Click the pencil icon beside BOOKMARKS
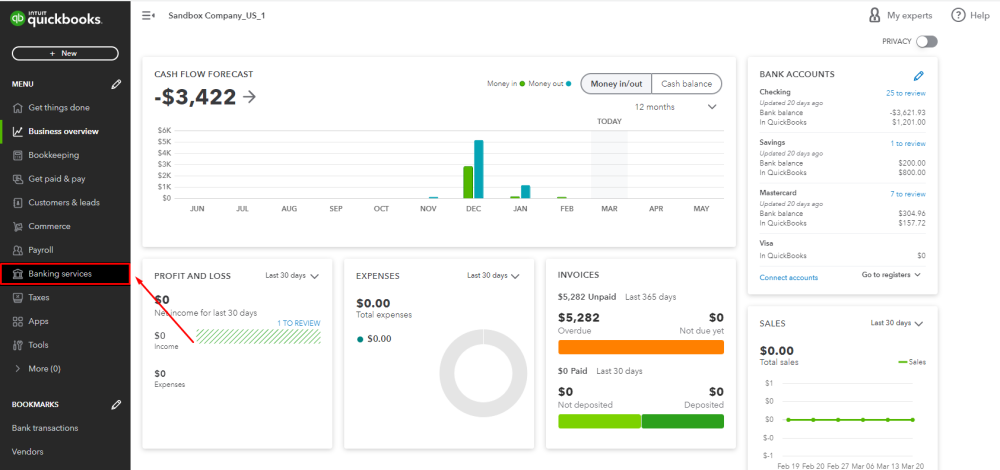Screen dimensions: 1000x470 [x=115, y=404]
